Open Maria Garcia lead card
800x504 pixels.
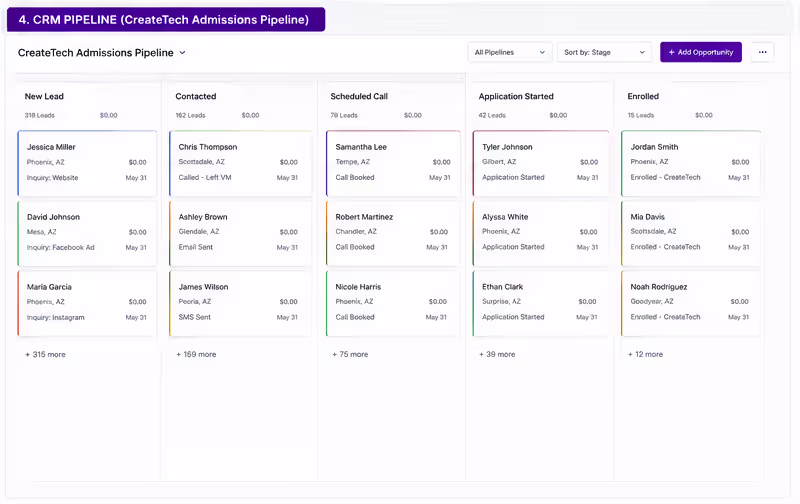[87, 303]
